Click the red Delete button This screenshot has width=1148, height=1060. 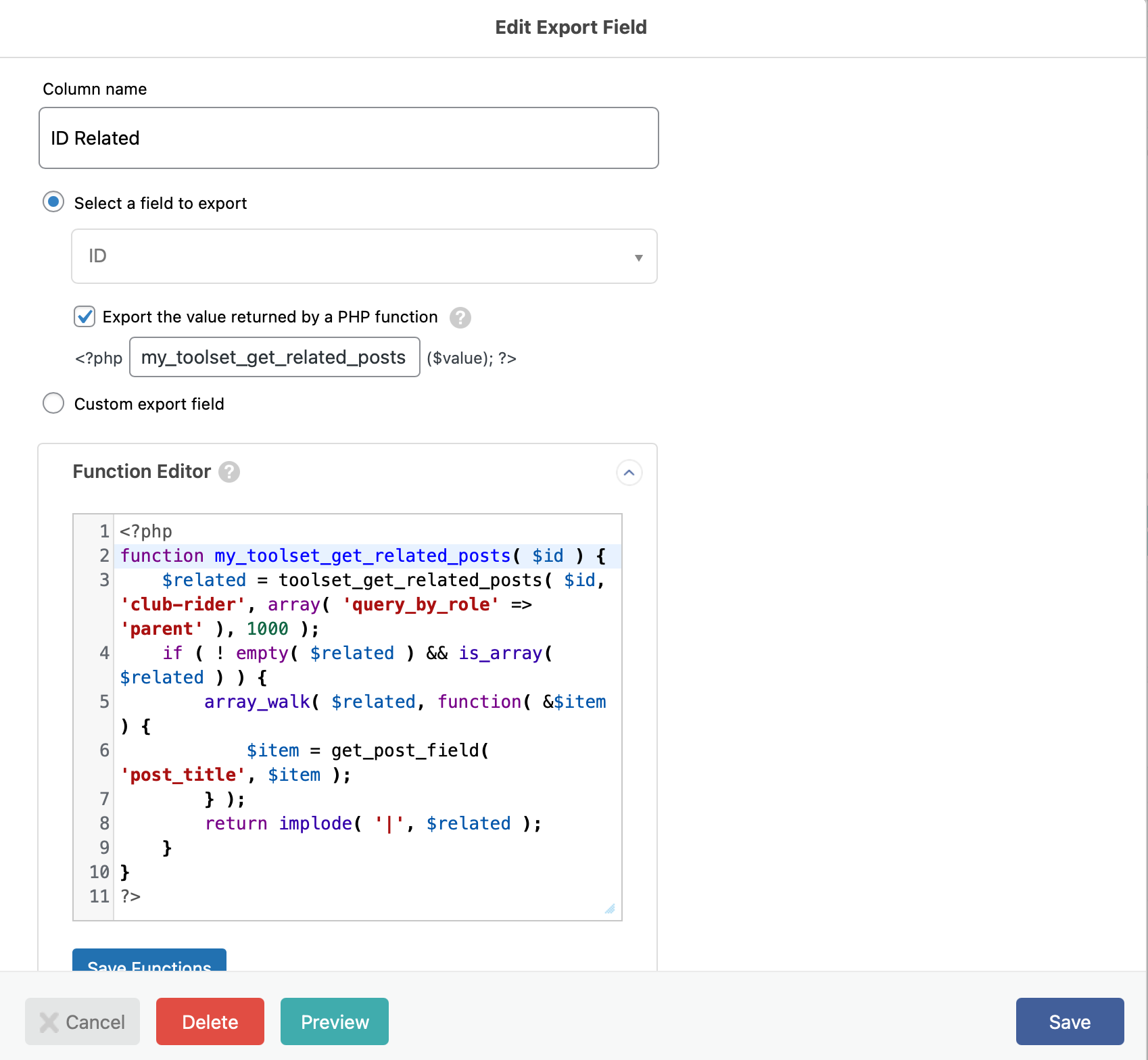(x=210, y=1021)
